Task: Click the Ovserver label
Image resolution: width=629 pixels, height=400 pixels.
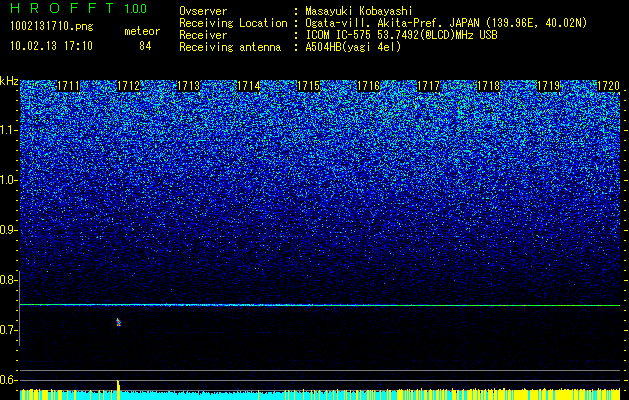Action: [x=203, y=11]
